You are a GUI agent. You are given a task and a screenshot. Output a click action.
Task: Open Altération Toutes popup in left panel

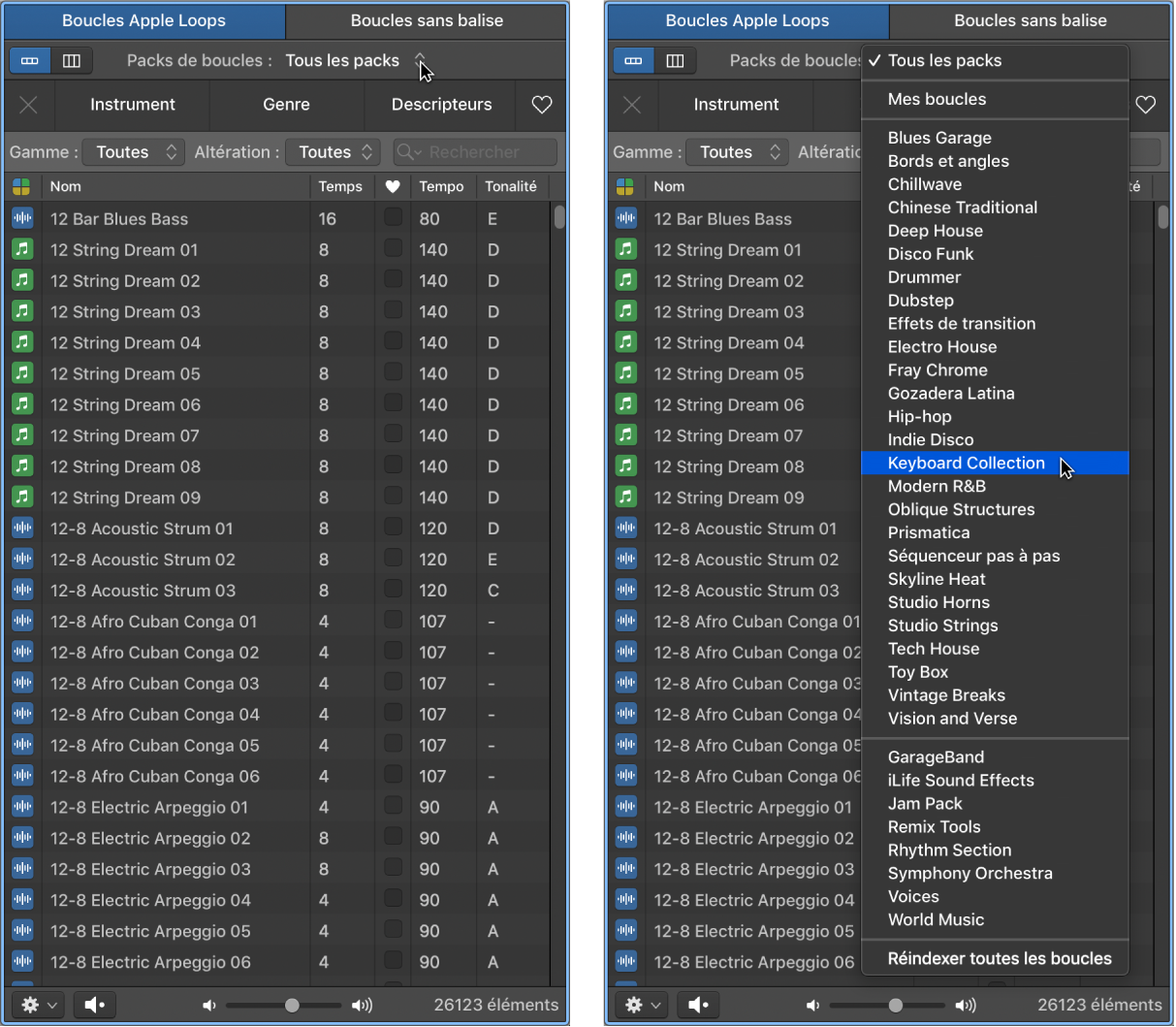[334, 152]
